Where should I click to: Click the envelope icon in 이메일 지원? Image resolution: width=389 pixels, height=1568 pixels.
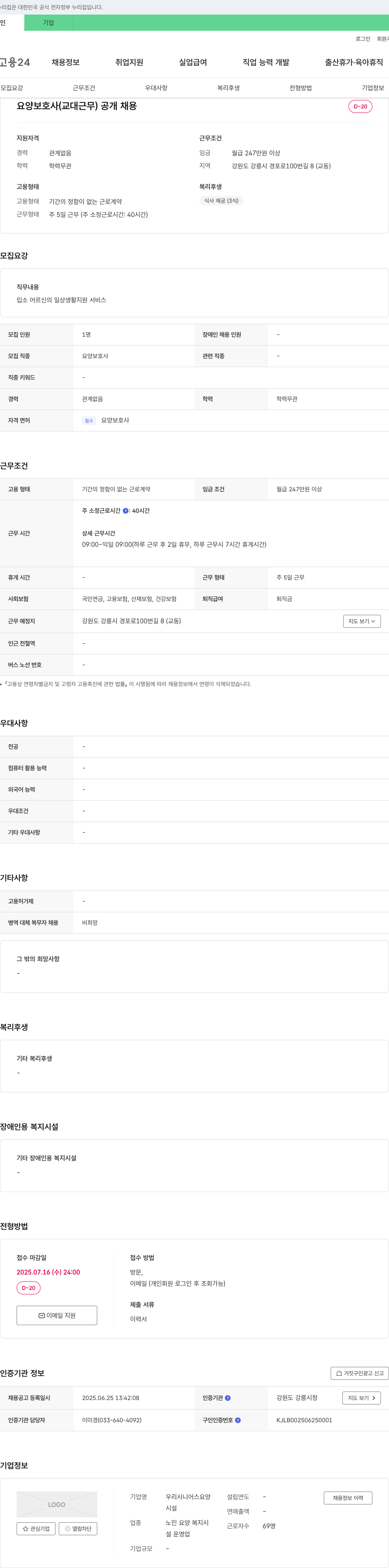(x=41, y=1315)
